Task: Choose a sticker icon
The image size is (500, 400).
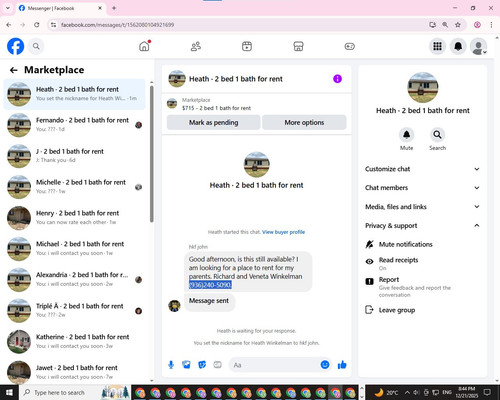Action: point(202,365)
